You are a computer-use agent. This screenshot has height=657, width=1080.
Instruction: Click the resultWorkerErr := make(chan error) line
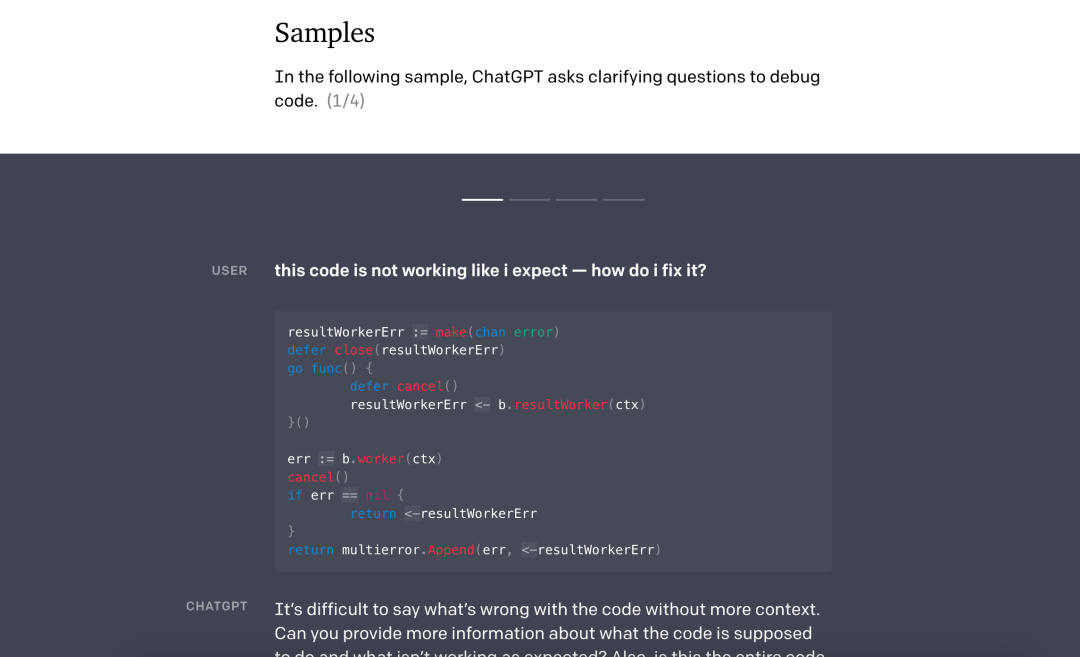click(423, 332)
